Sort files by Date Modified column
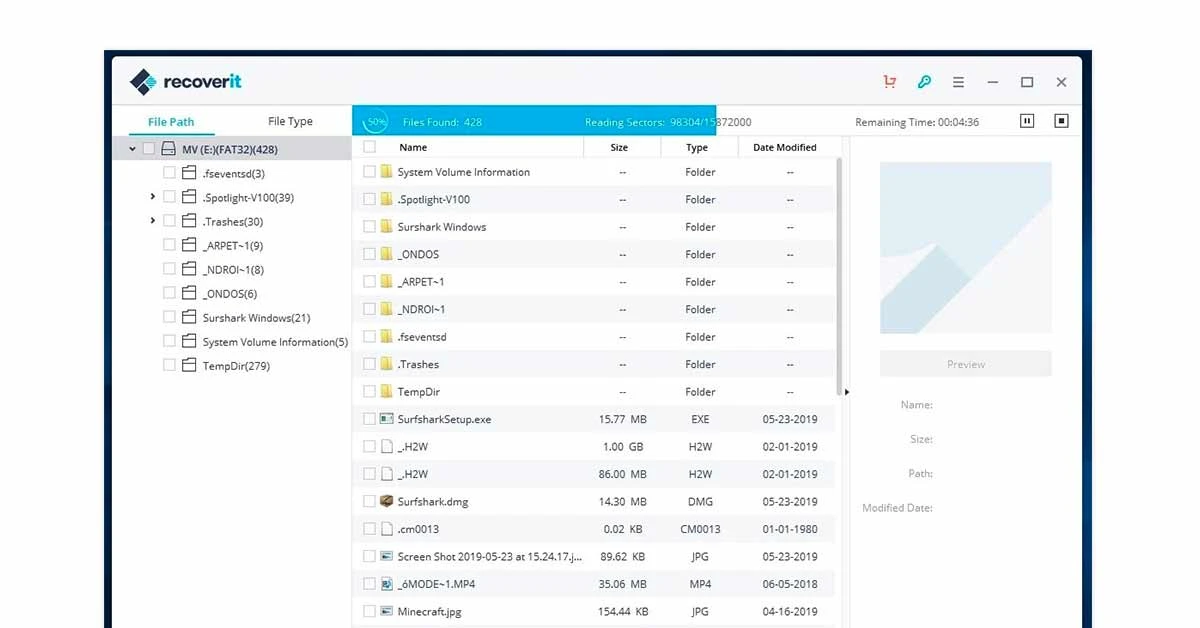This screenshot has width=1200, height=628. (786, 146)
